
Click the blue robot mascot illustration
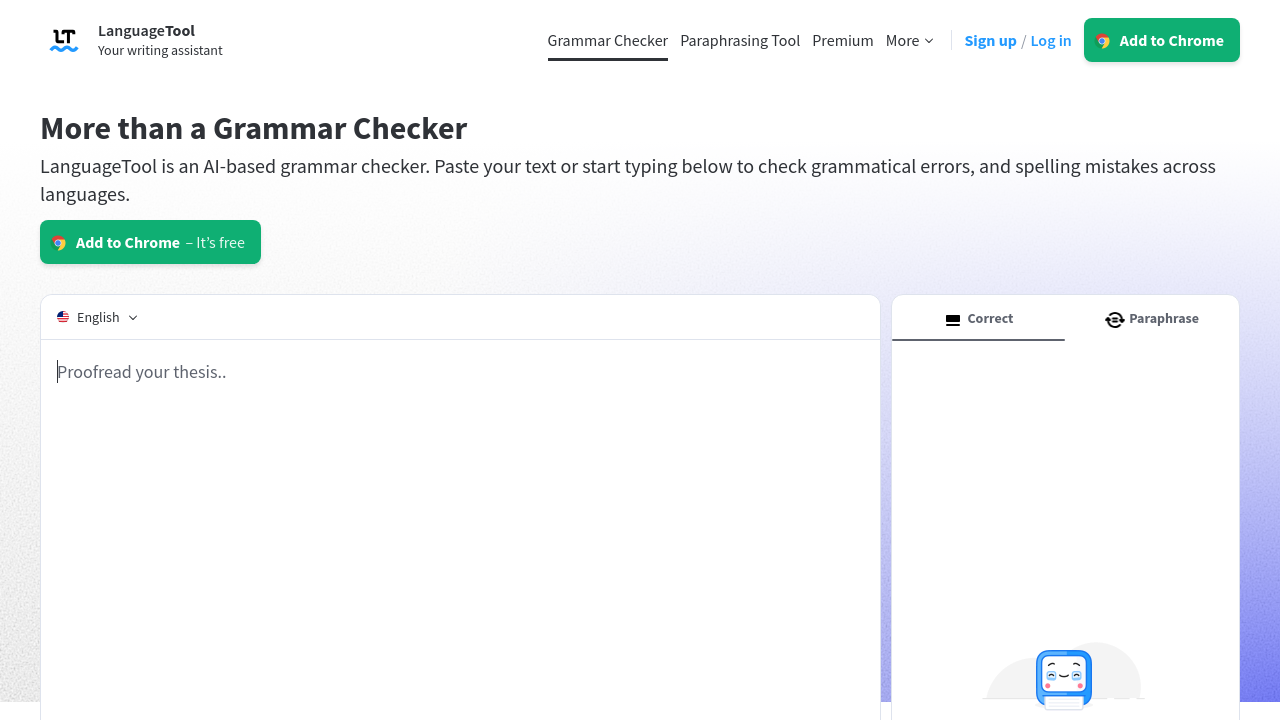tap(1063, 679)
